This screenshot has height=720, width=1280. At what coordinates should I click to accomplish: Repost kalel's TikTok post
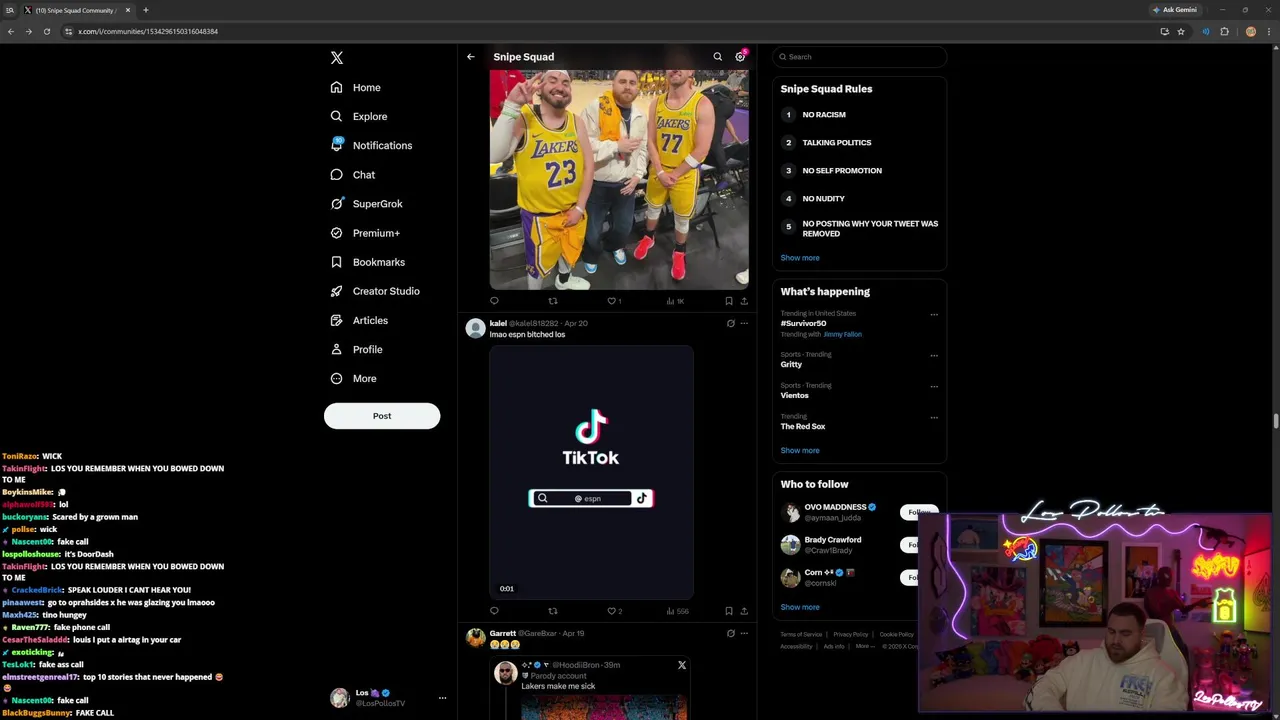click(x=553, y=611)
